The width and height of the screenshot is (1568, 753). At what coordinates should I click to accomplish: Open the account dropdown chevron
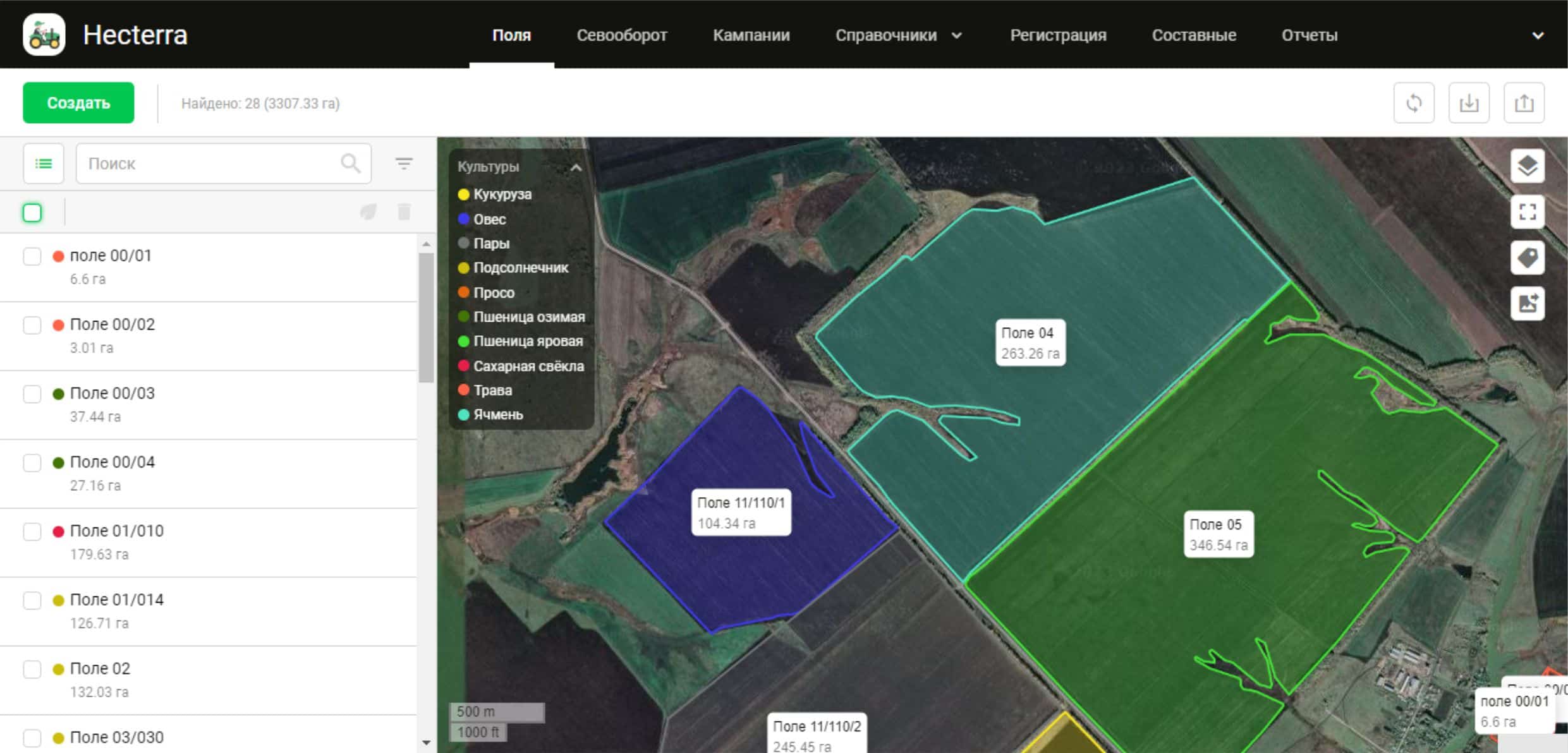click(x=1538, y=35)
